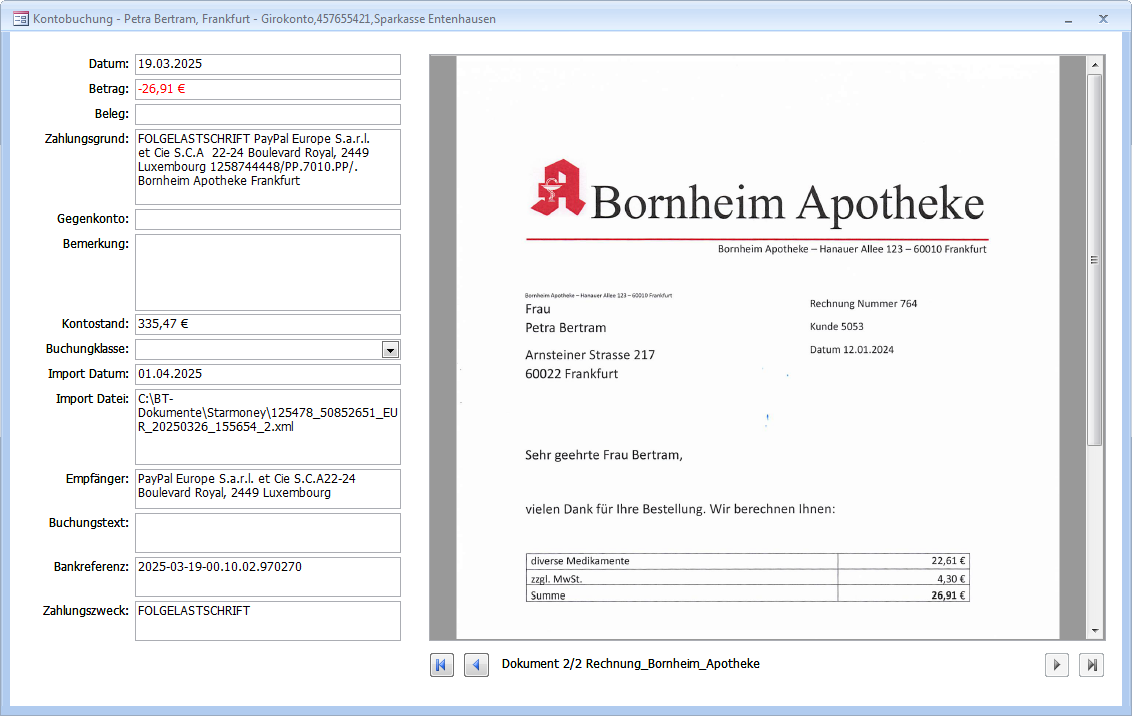Open the Buchungklasse dropdown arrow
This screenshot has width=1132, height=716.
tap(391, 350)
